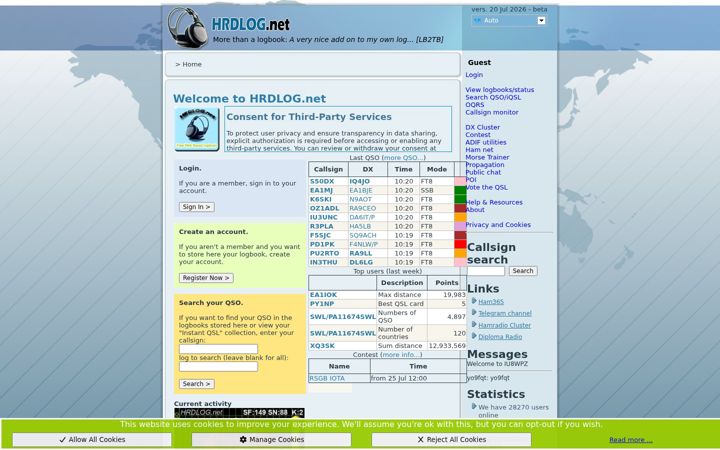This screenshot has height=450, width=720.
Task: Click the pink color cell in the S50DX row
Action: pyautogui.click(x=461, y=181)
